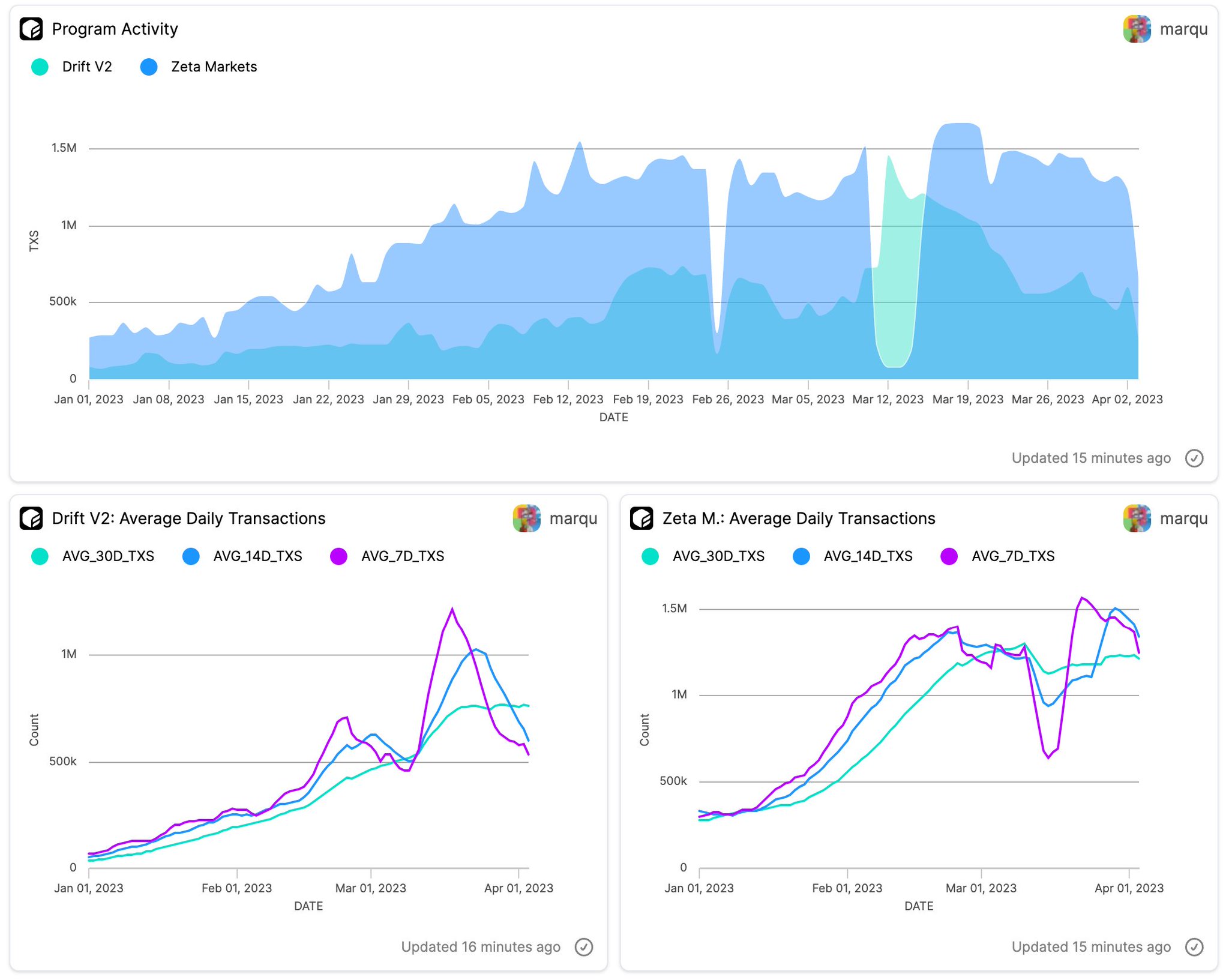
Task: Click the purple AVG_7D_TXS dot in Drift V2 chart
Action: click(339, 556)
